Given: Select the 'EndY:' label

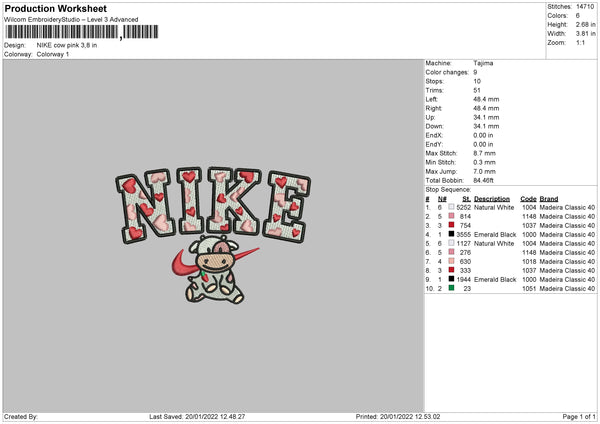Looking at the screenshot, I should 434,144.
